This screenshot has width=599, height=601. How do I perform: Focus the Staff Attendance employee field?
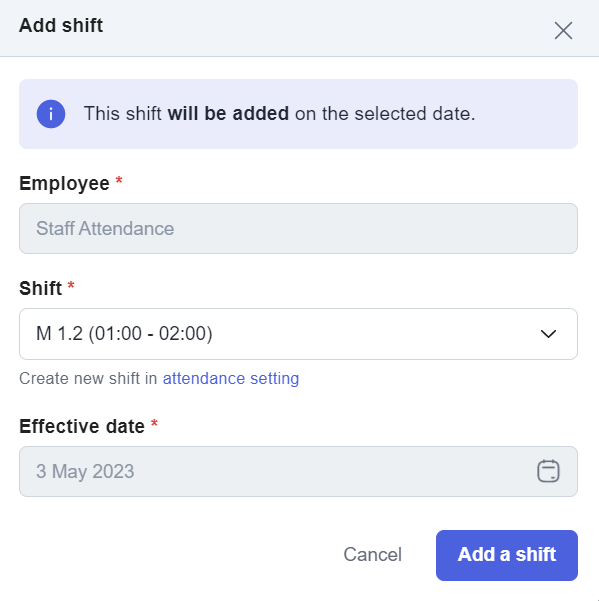click(298, 228)
